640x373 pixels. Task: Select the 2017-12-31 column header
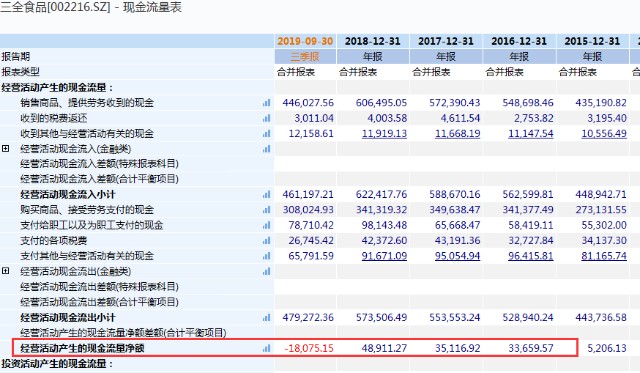click(x=446, y=41)
